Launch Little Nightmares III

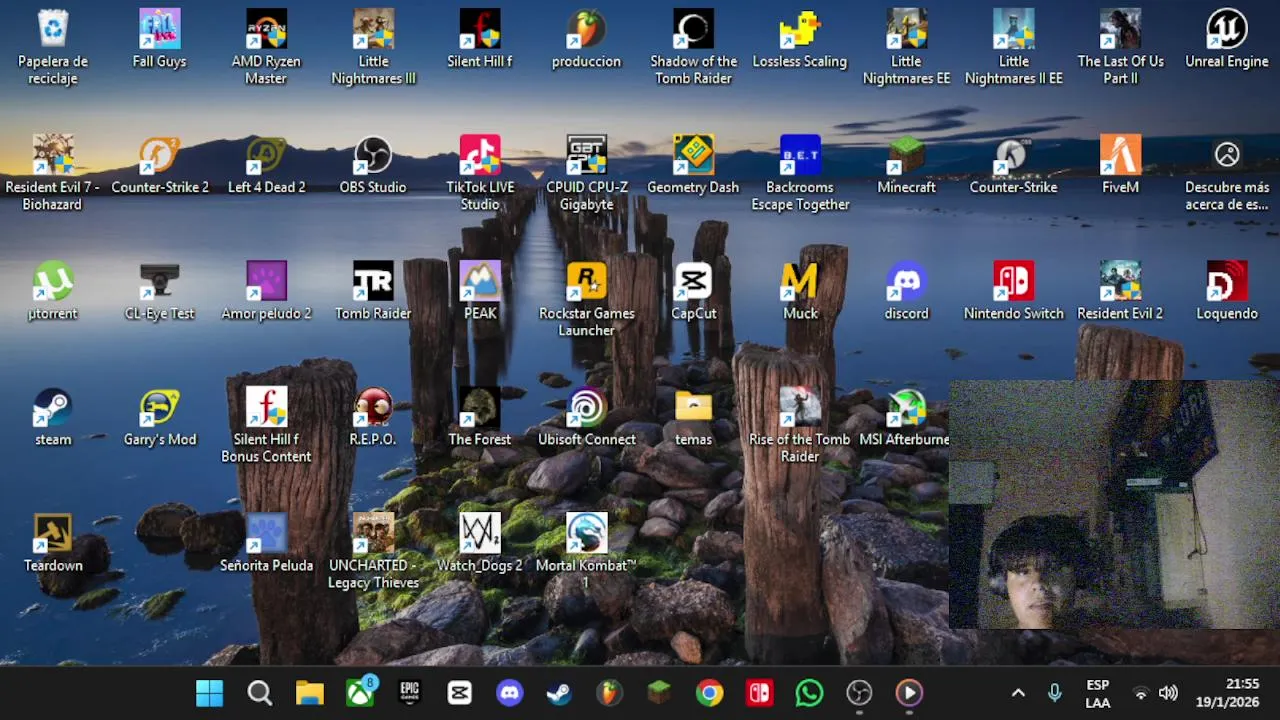coord(373,47)
